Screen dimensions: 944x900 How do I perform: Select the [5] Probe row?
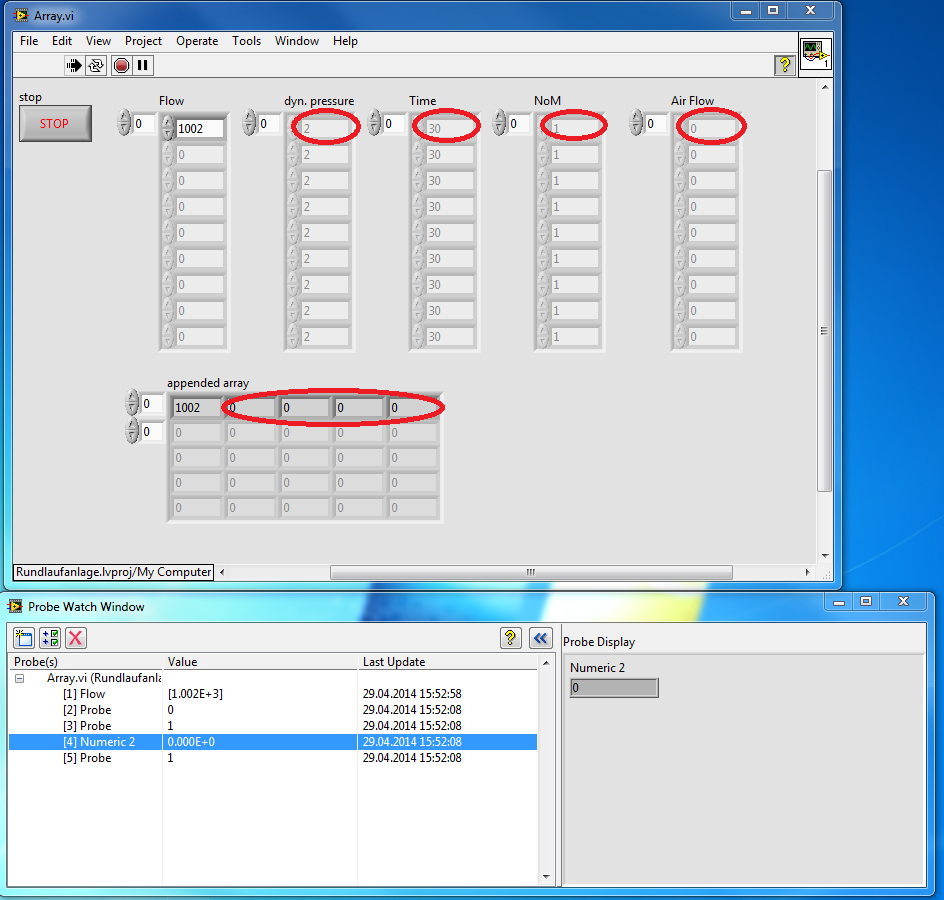click(x=273, y=757)
